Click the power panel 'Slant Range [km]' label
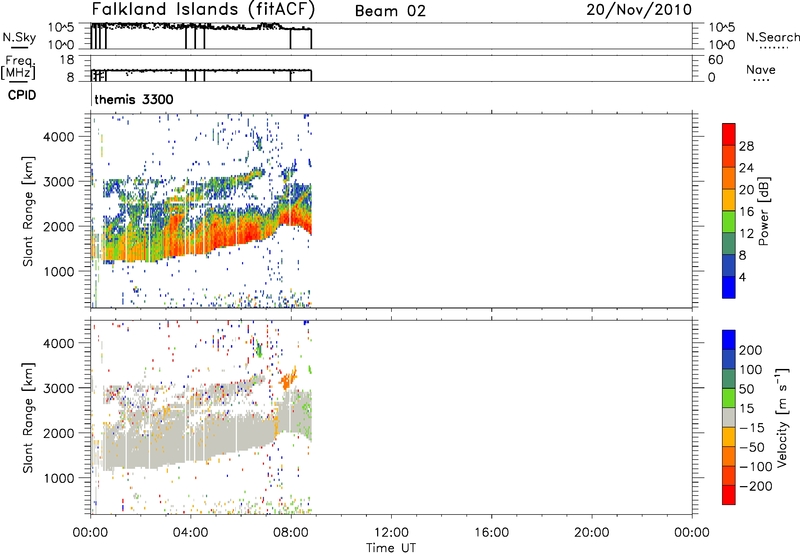The width and height of the screenshot is (800, 554). tap(28, 211)
